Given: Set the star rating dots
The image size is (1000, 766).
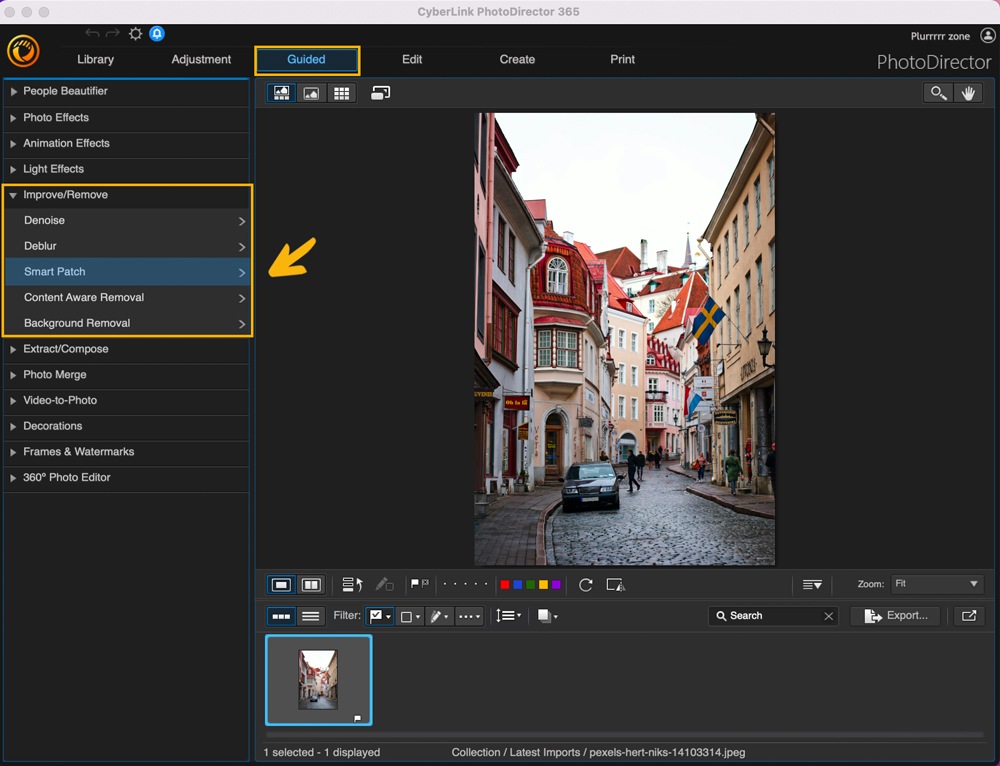Looking at the screenshot, I should (x=466, y=584).
